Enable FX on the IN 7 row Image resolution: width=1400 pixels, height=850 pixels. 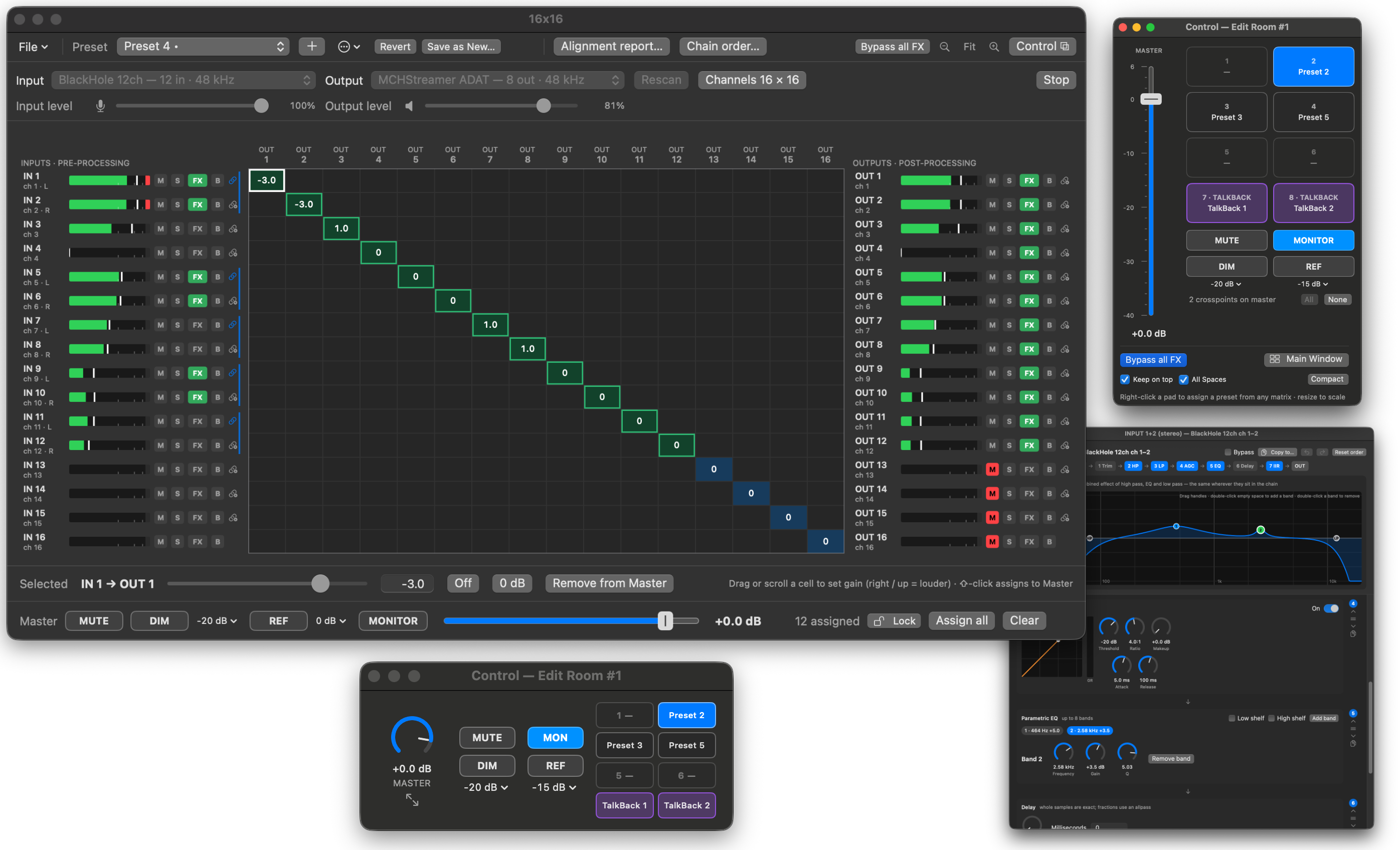(197, 325)
